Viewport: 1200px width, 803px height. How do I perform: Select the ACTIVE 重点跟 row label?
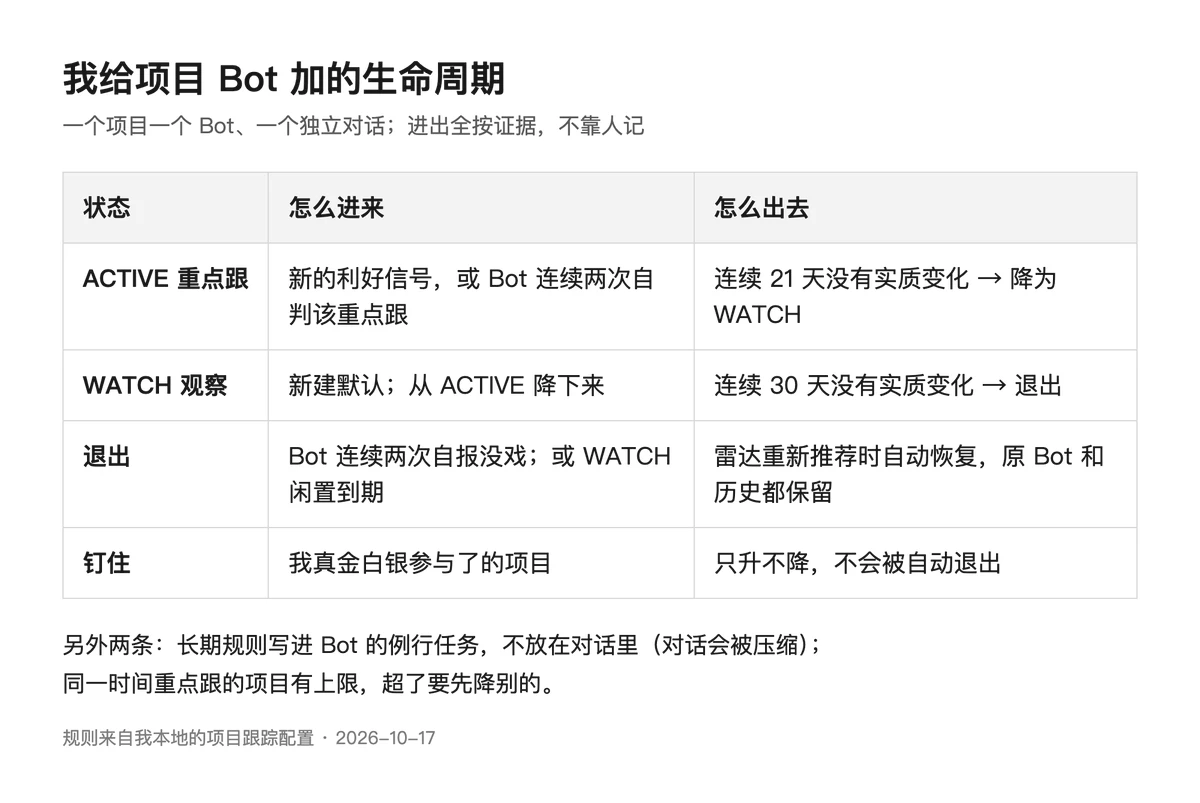tap(166, 279)
